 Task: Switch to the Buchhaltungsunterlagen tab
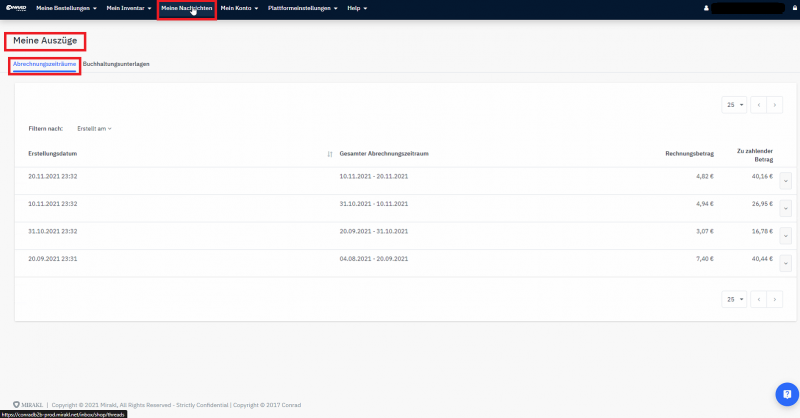[116, 63]
